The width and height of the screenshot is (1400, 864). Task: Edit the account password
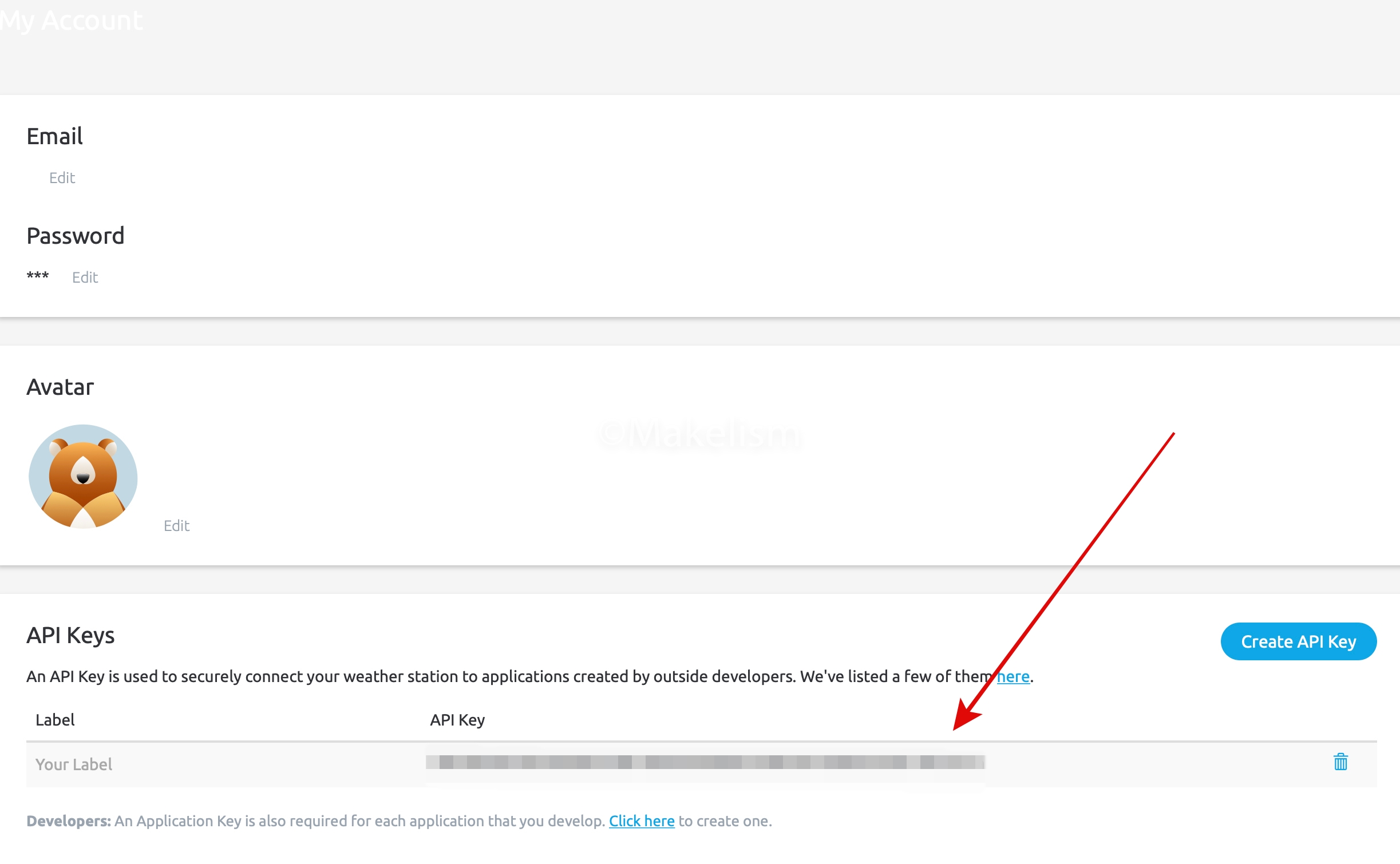coord(85,278)
